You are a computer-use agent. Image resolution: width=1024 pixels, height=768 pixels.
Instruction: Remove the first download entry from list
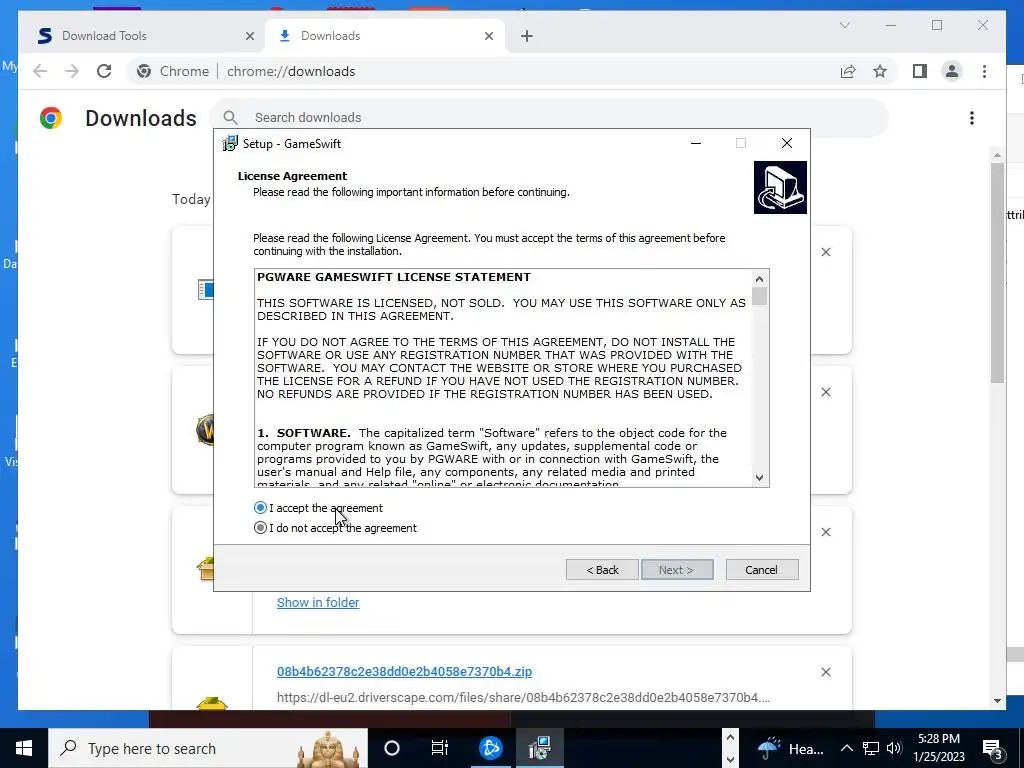click(825, 252)
